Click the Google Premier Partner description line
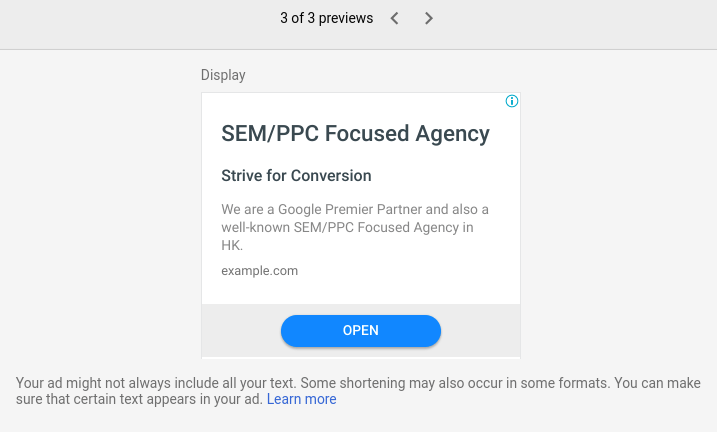717x432 pixels. click(x=355, y=209)
